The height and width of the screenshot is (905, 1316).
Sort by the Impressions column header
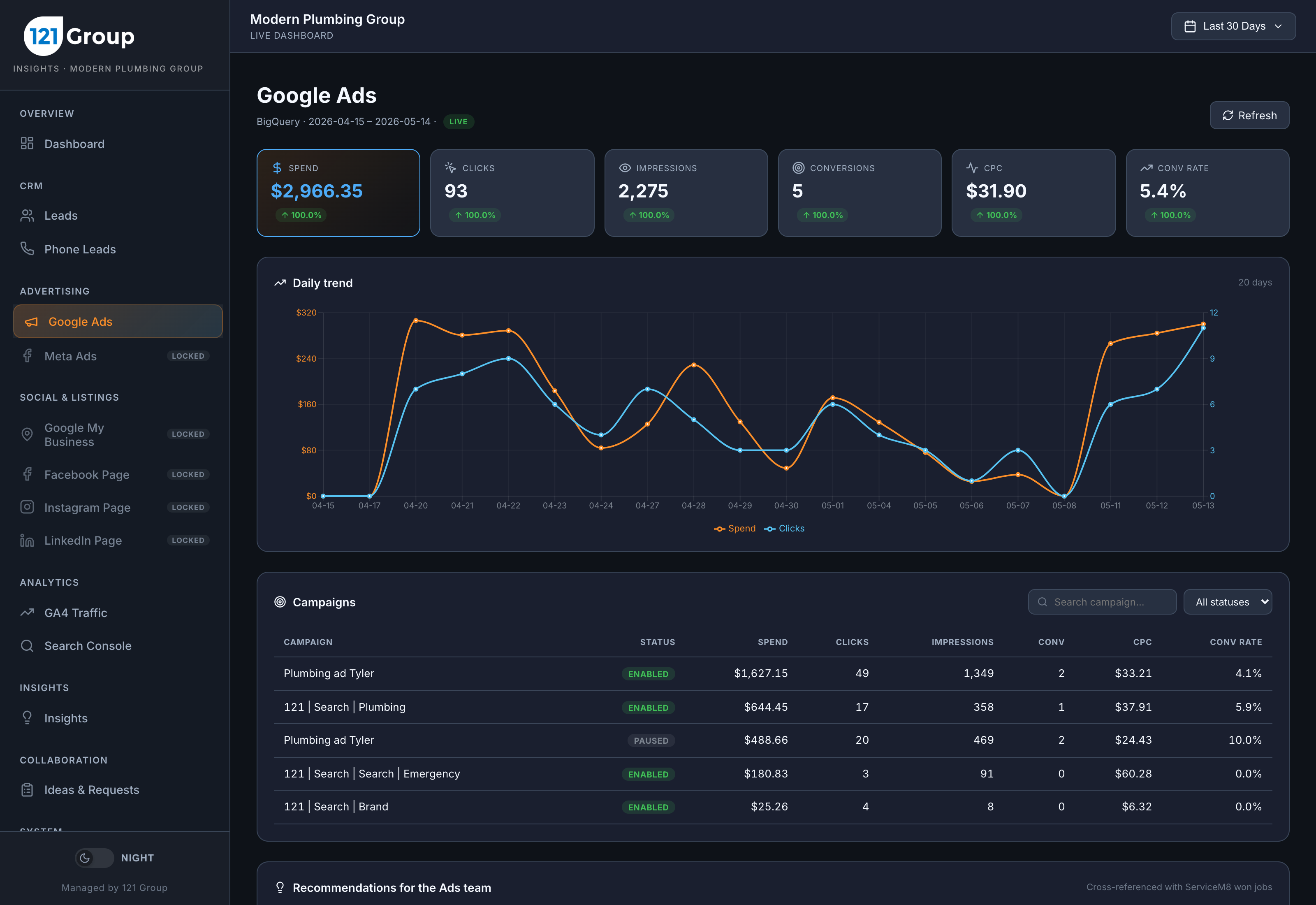962,642
